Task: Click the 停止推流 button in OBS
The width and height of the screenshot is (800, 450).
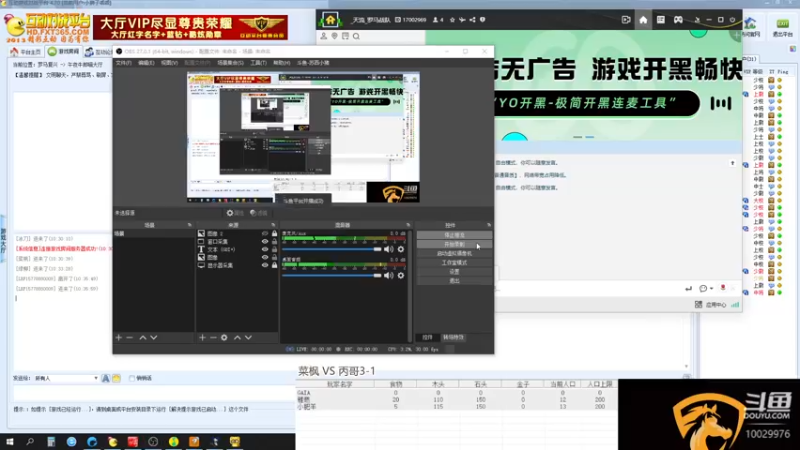Action: coord(454,235)
